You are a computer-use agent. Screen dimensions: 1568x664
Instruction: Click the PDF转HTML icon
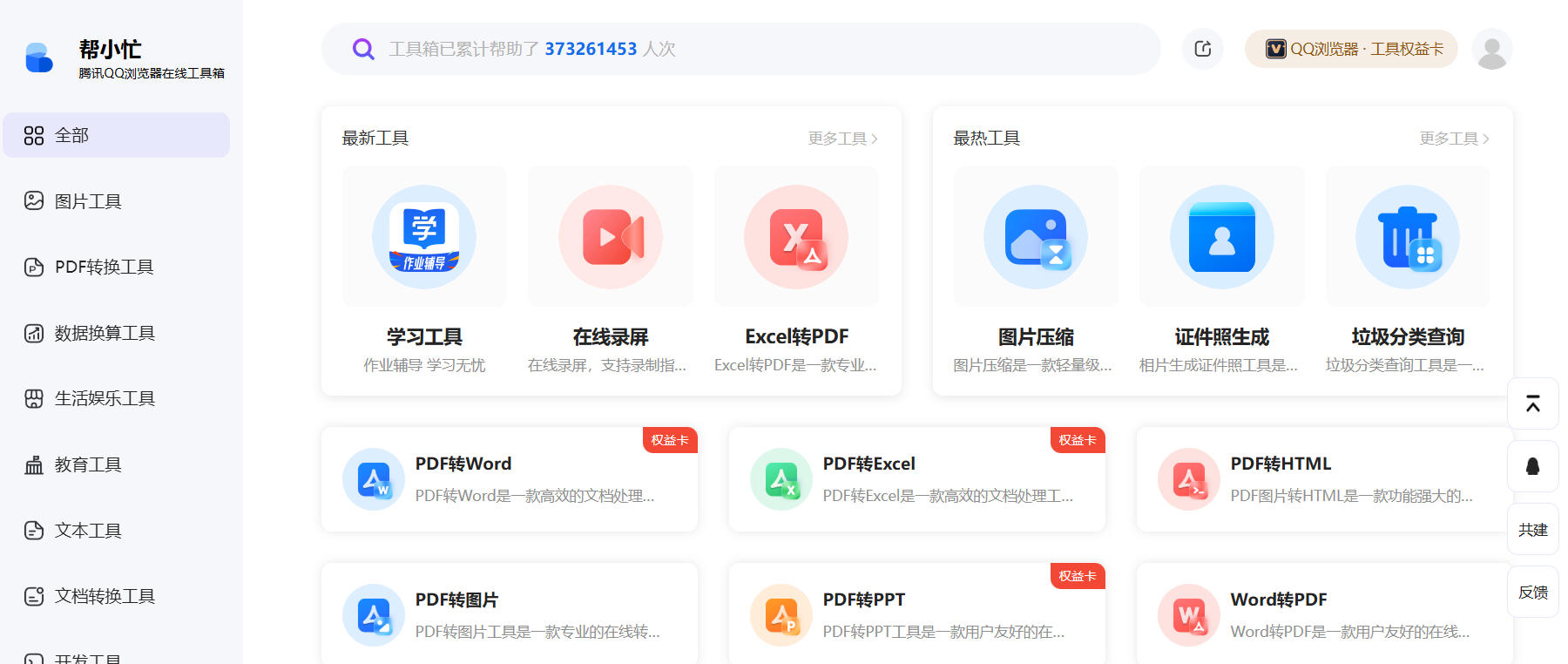tap(1189, 479)
